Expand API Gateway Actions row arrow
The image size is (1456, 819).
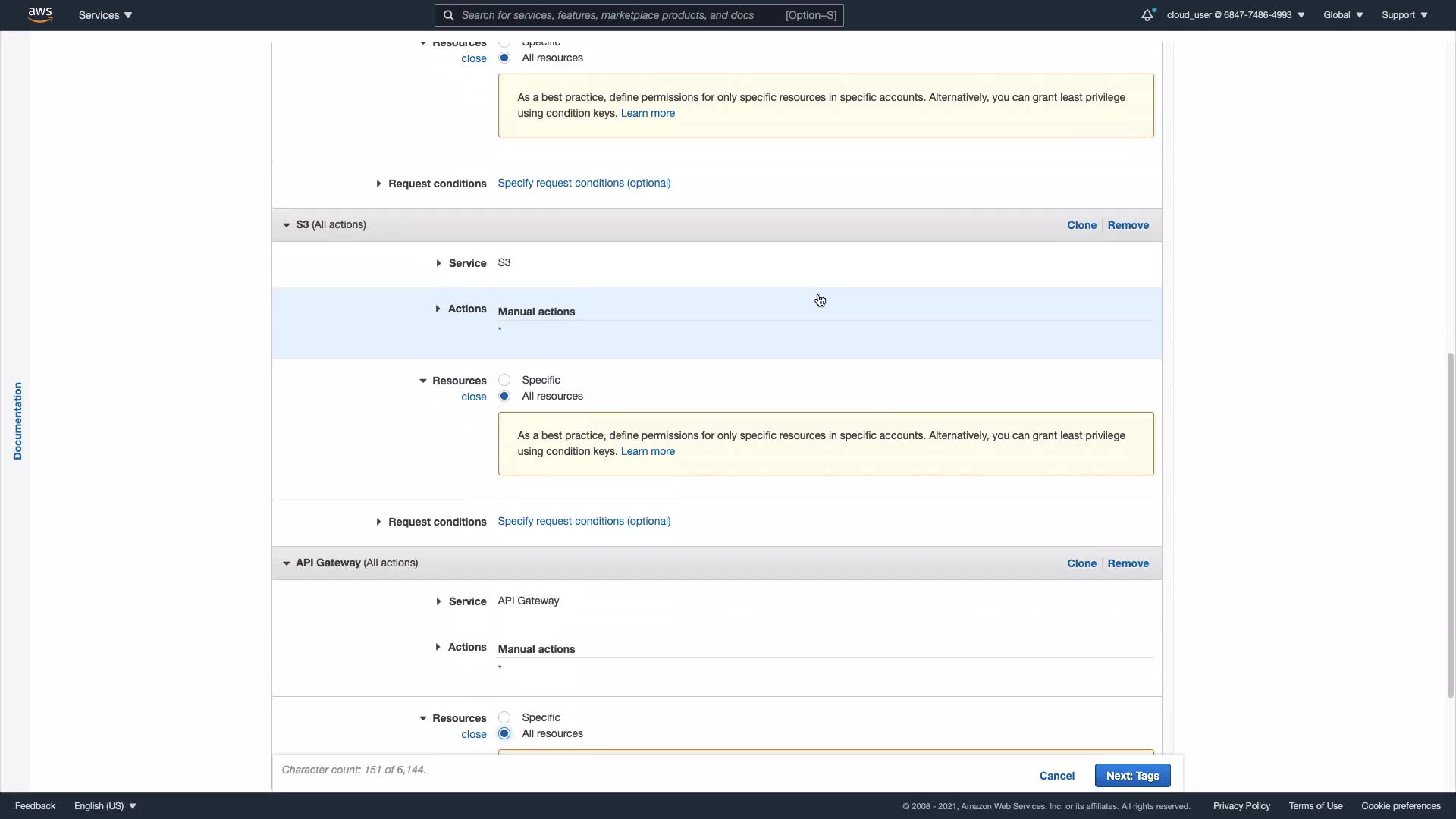click(438, 647)
